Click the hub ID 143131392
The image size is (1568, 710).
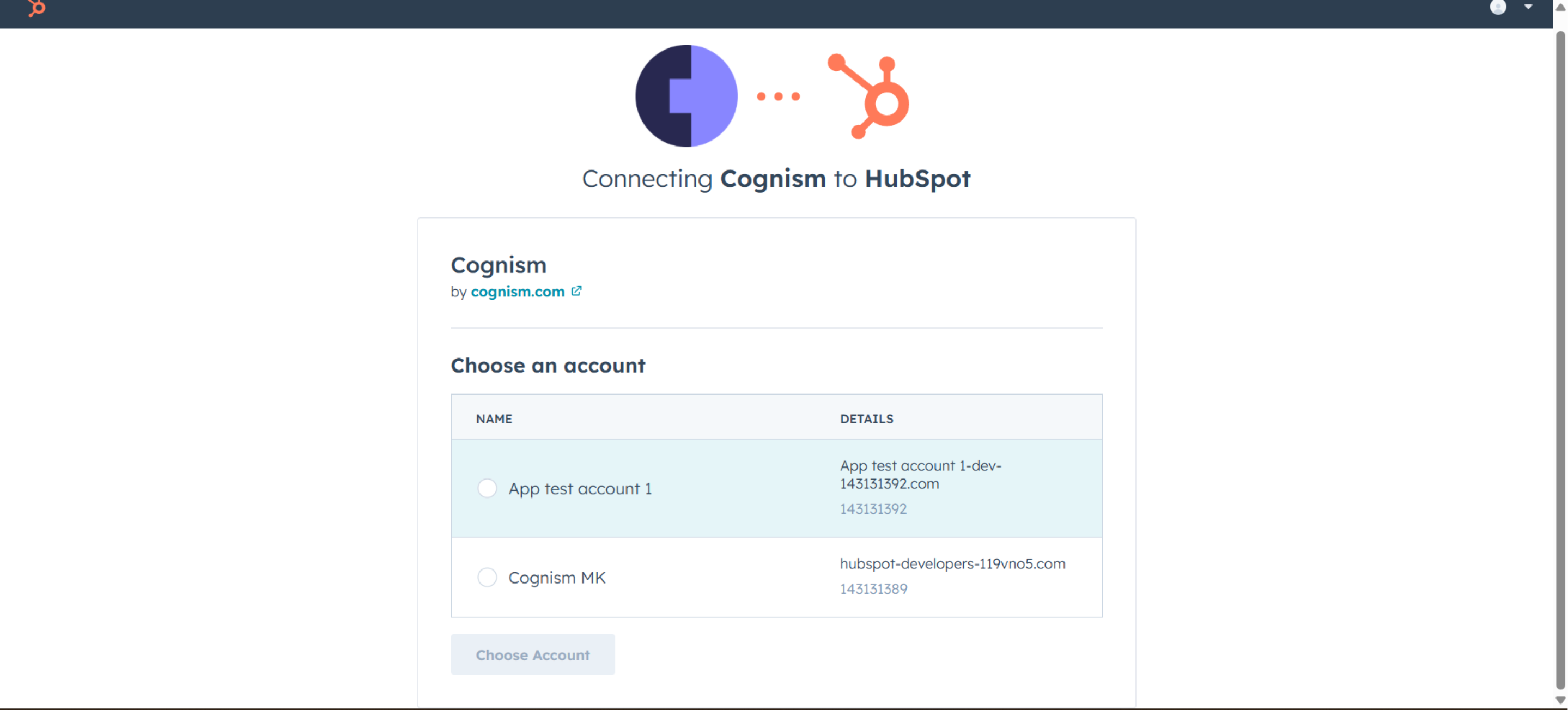coord(873,509)
